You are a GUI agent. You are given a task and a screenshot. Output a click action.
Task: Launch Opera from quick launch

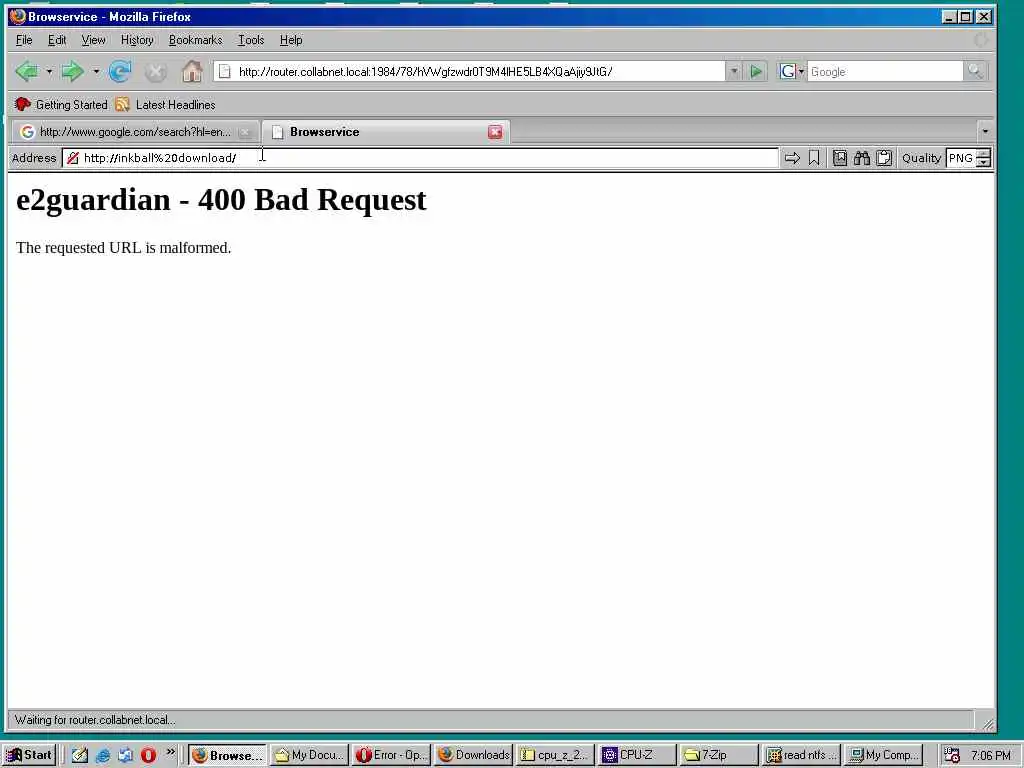148,755
